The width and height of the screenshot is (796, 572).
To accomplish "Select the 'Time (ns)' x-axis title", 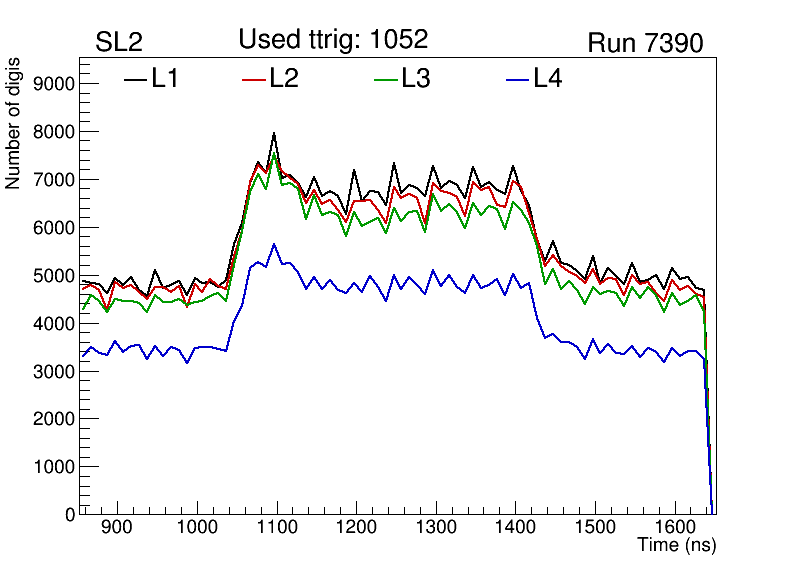I will pyautogui.click(x=677, y=546).
